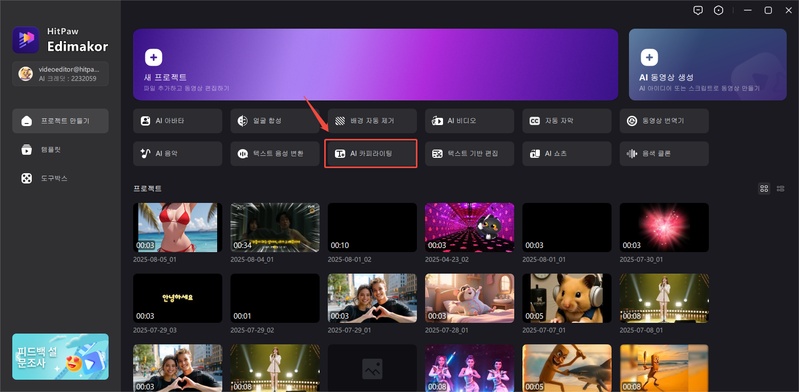Image resolution: width=799 pixels, height=392 pixels.
Task: Open the AI 아바타 tool
Action: pos(177,121)
